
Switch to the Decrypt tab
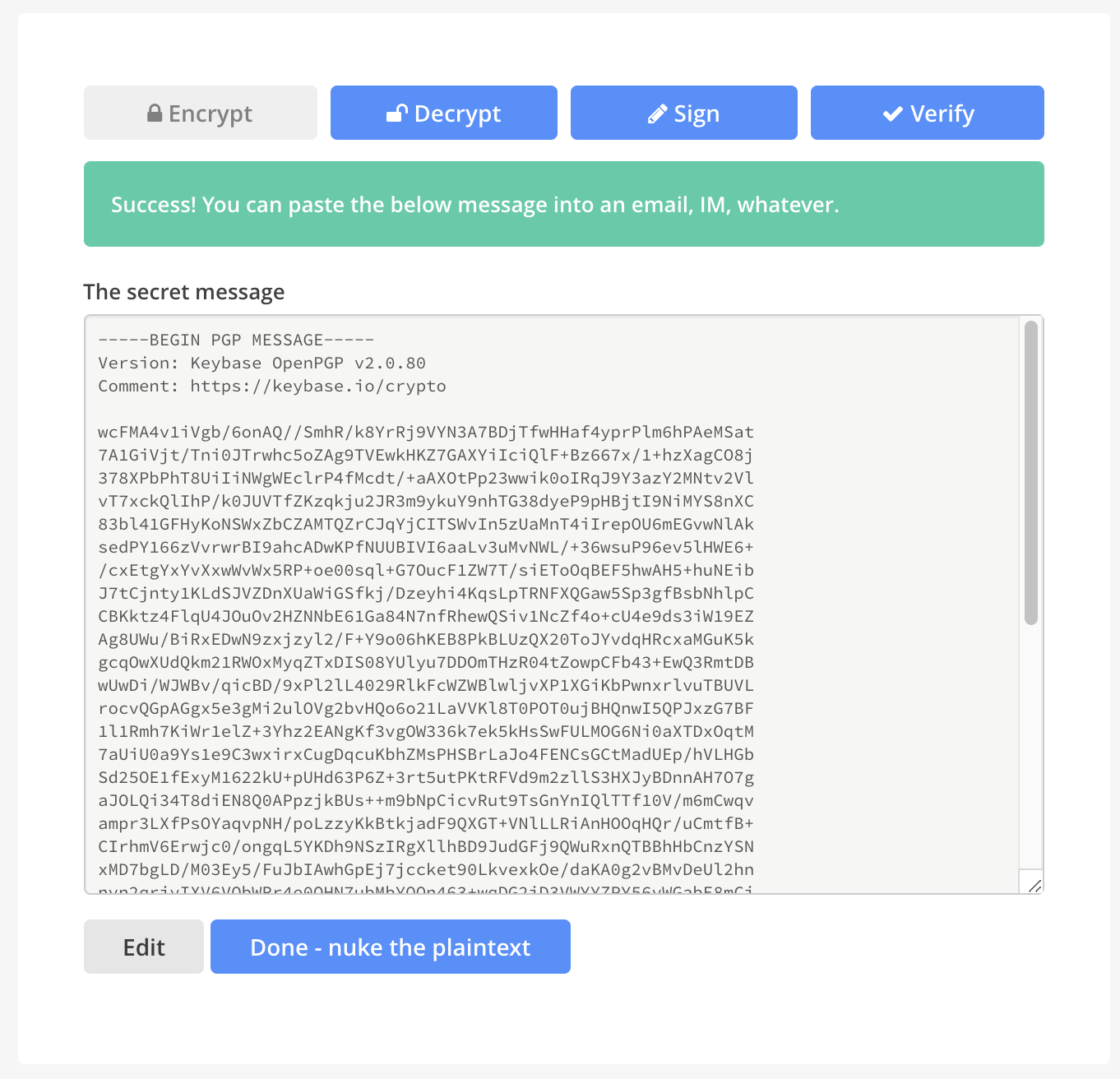coord(444,113)
